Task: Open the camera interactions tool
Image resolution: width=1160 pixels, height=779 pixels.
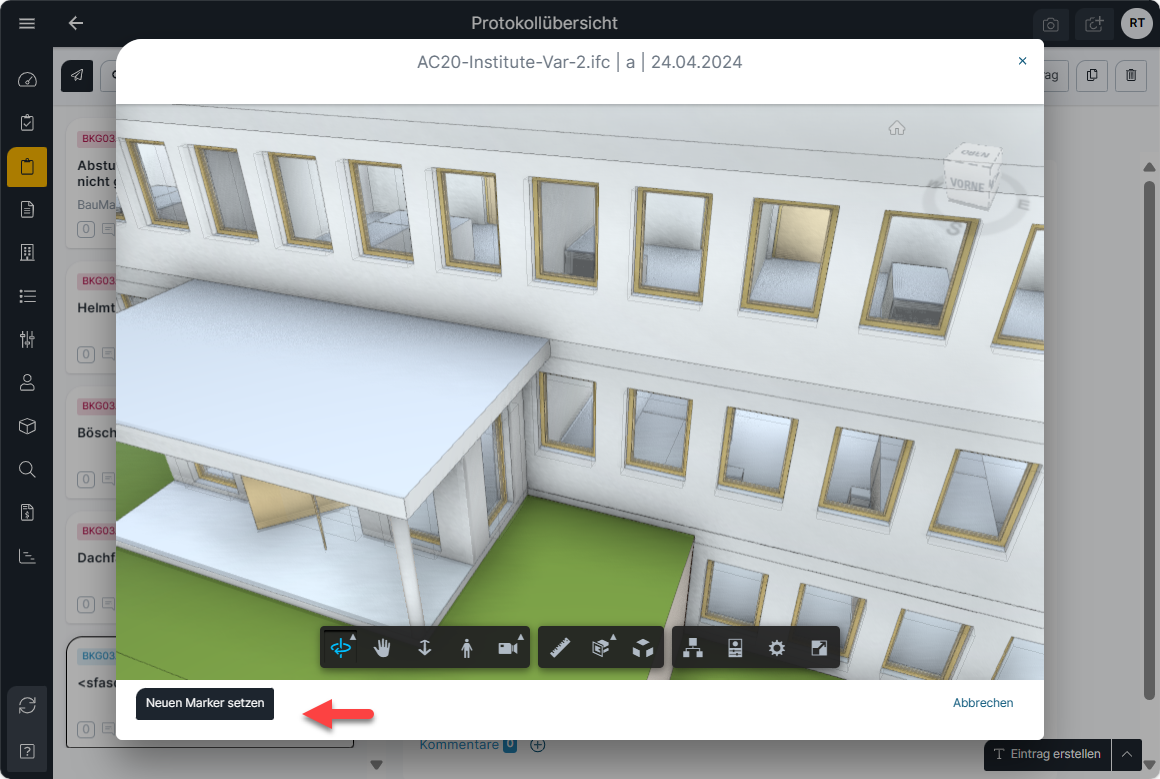Action: pyautogui.click(x=508, y=648)
